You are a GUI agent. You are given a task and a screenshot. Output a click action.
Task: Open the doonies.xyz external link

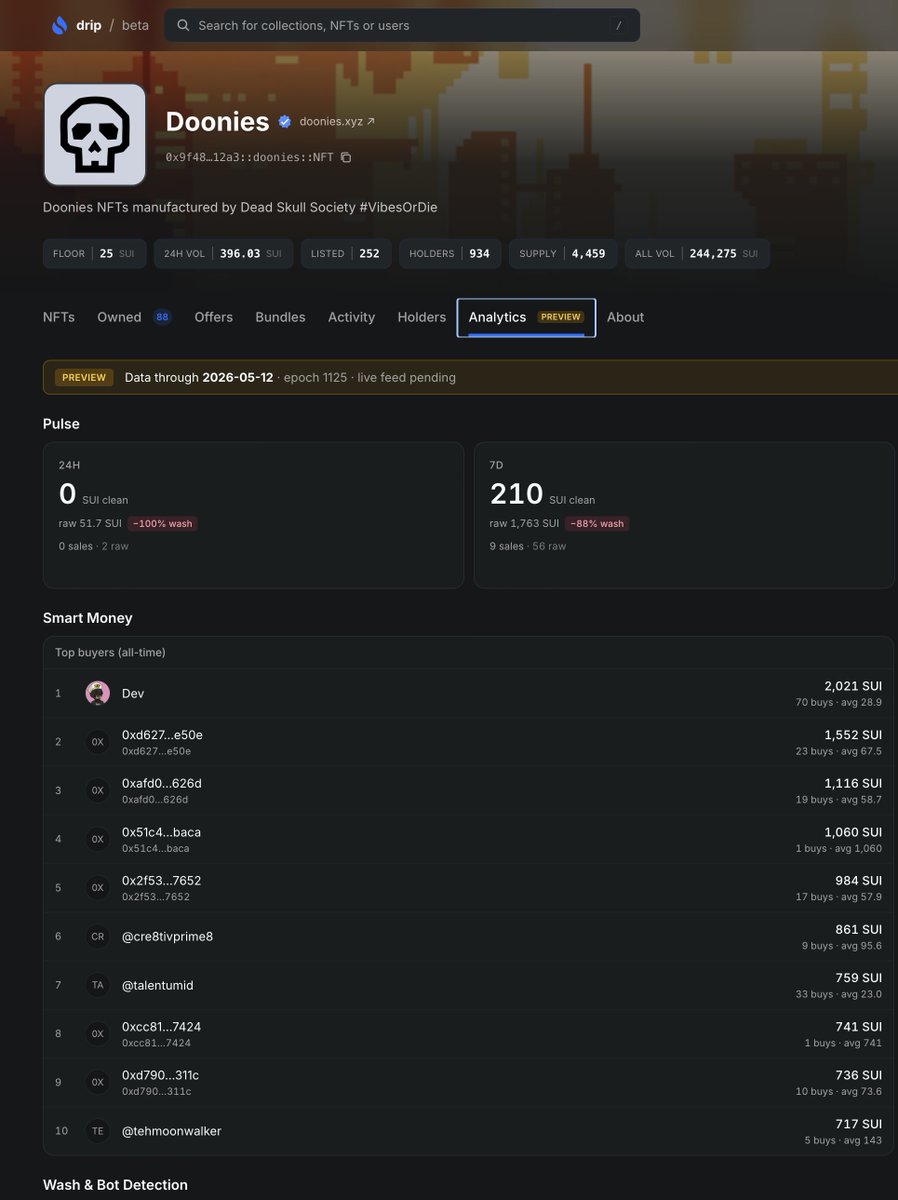(x=337, y=121)
